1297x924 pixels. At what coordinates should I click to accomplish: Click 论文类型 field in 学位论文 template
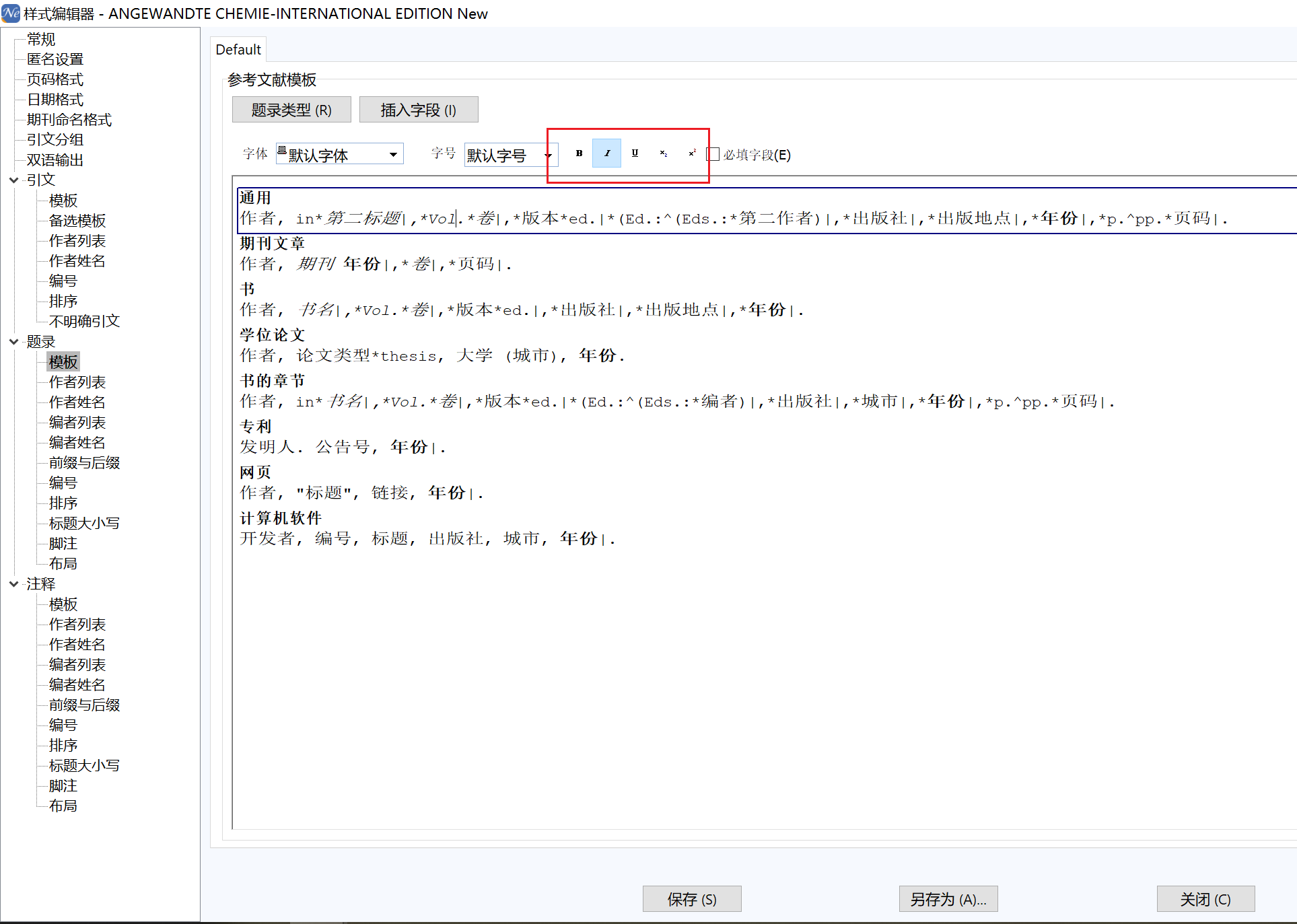[334, 356]
